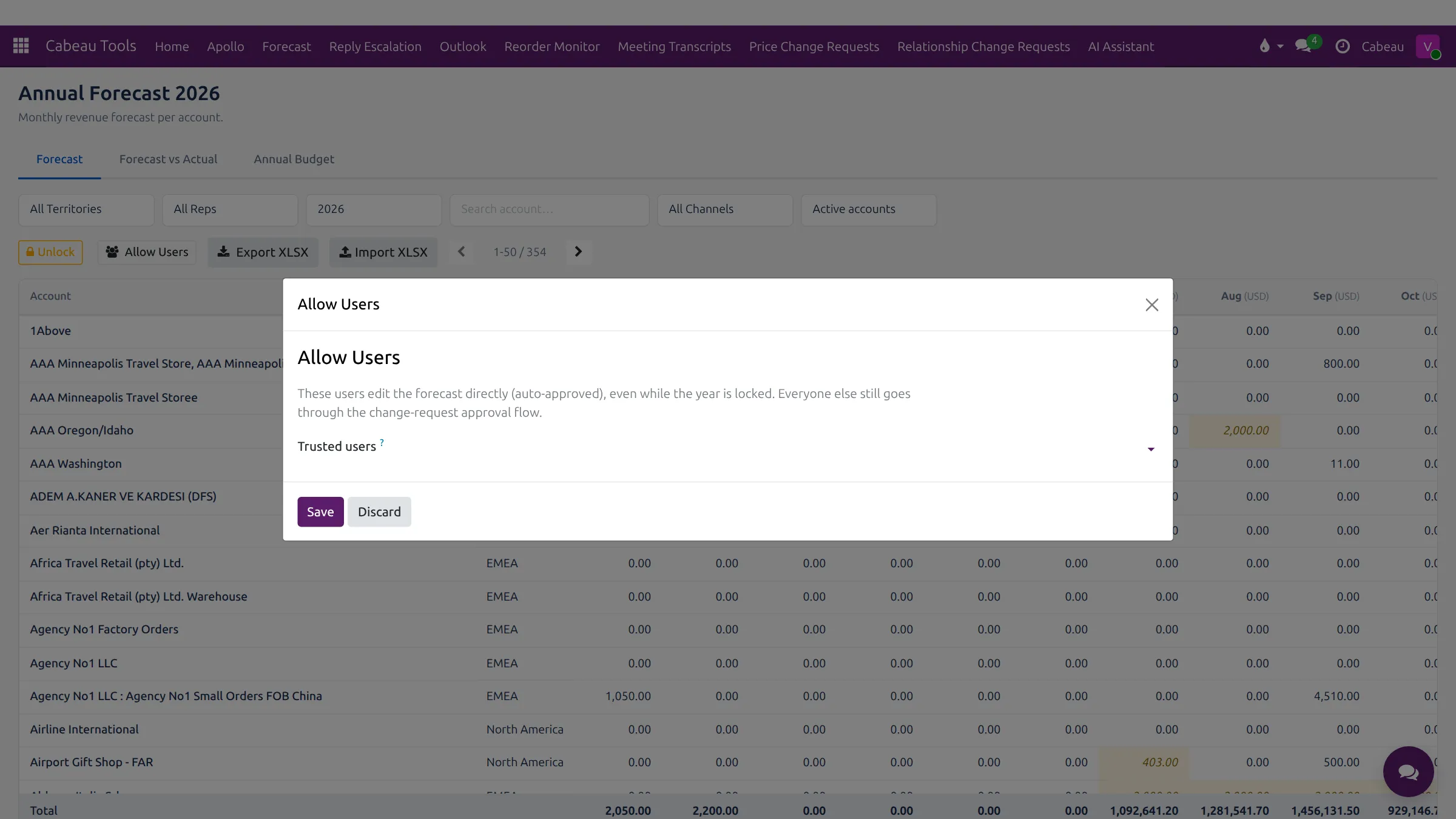Open the live chat bubble button
Screen dimensions: 1456x819
tap(1408, 772)
